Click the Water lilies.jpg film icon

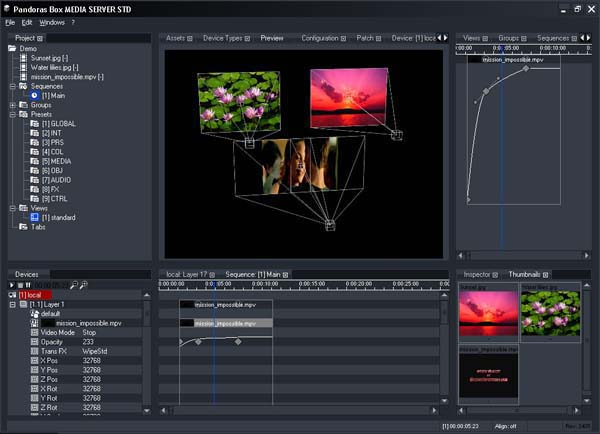tap(23, 67)
